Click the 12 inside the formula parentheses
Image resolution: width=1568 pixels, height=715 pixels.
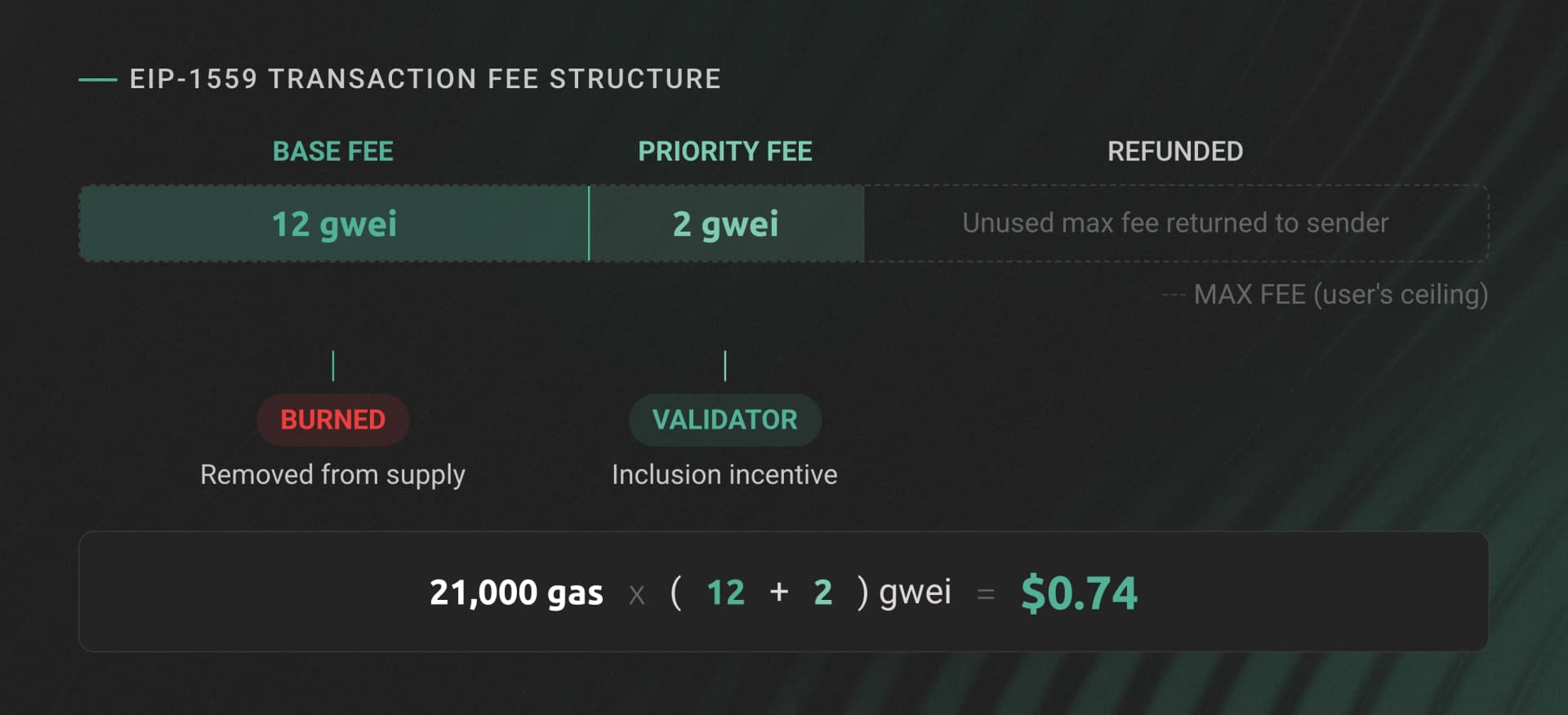pyautogui.click(x=725, y=593)
